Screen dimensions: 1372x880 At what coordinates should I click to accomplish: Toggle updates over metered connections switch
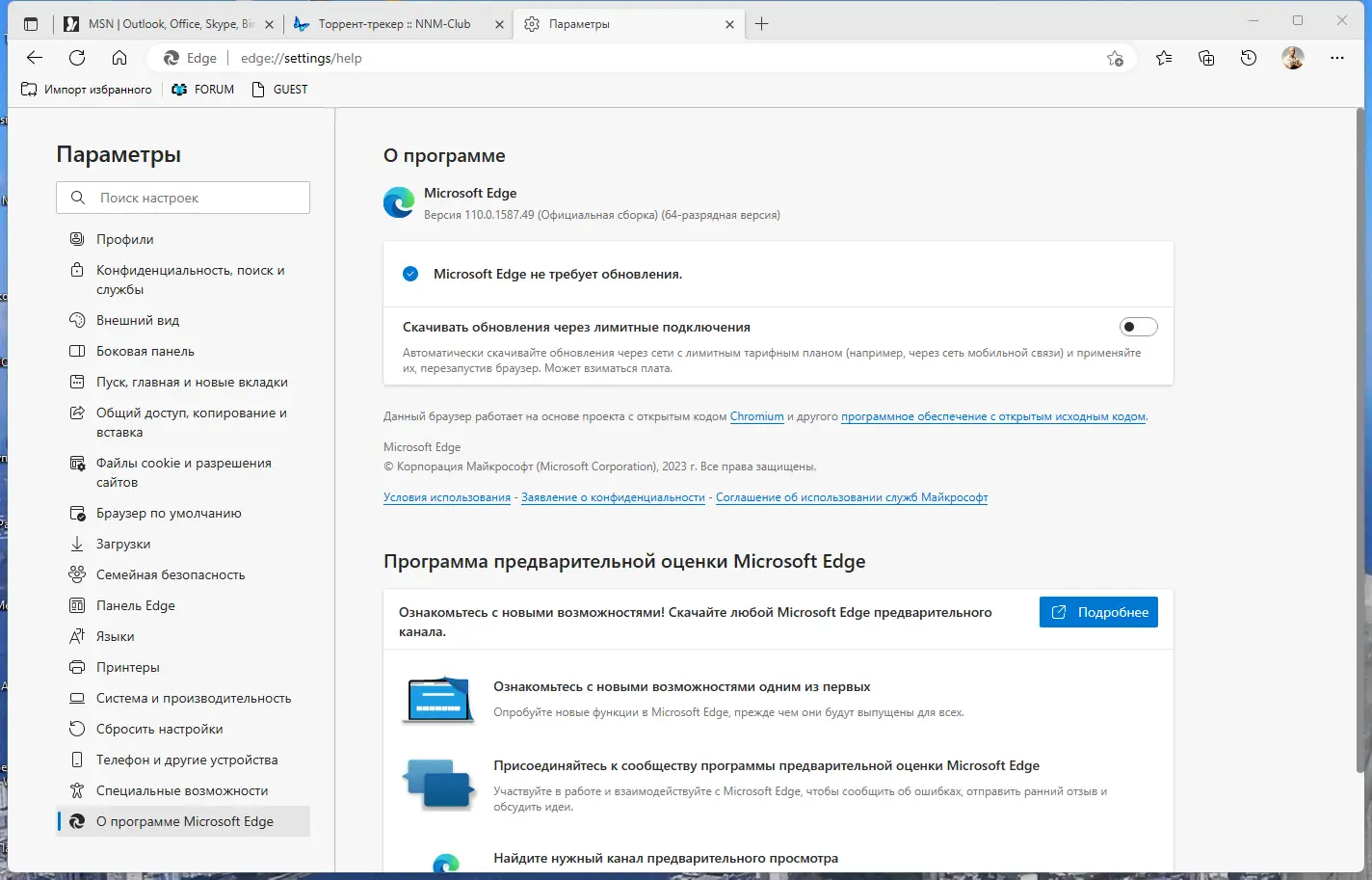(1138, 327)
